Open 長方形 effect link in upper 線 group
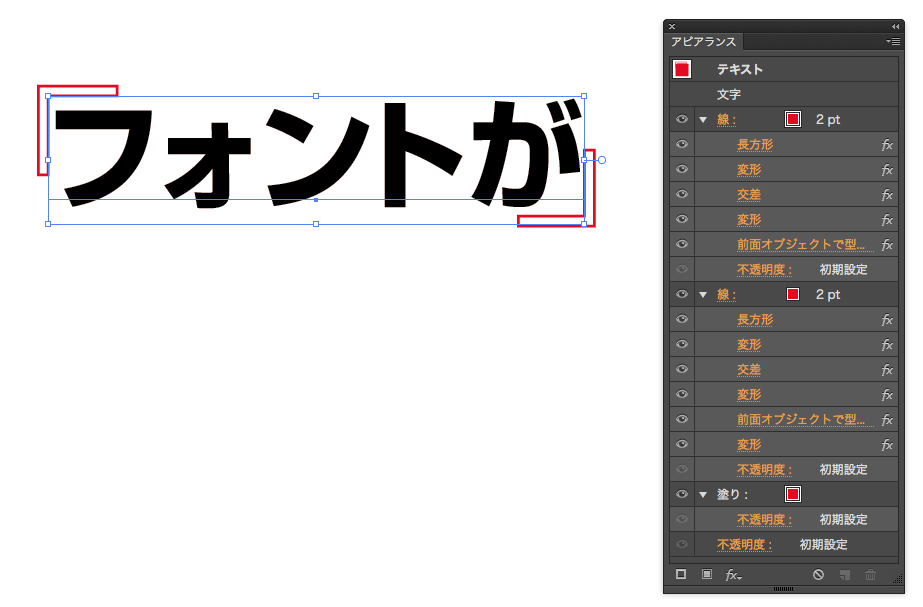Viewport: 923px width, 607px height. point(755,145)
